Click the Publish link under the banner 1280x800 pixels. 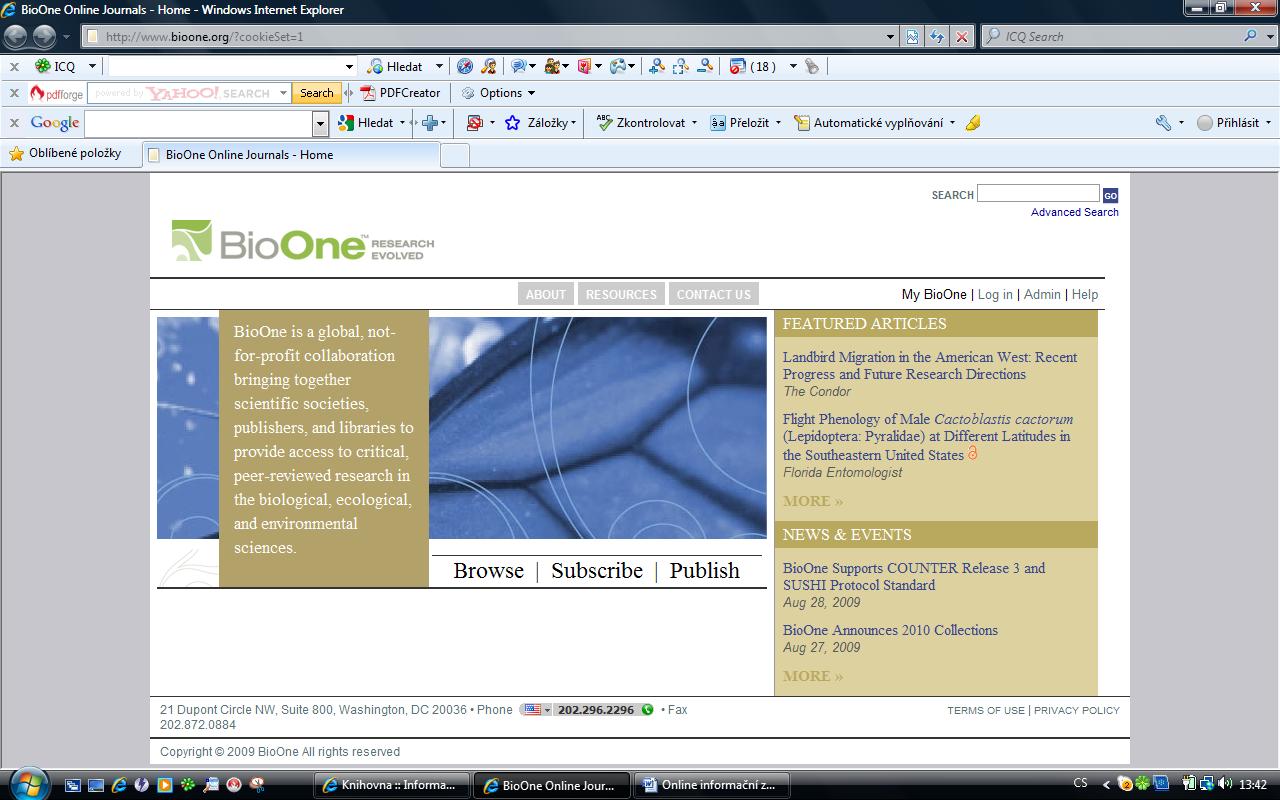pos(705,570)
